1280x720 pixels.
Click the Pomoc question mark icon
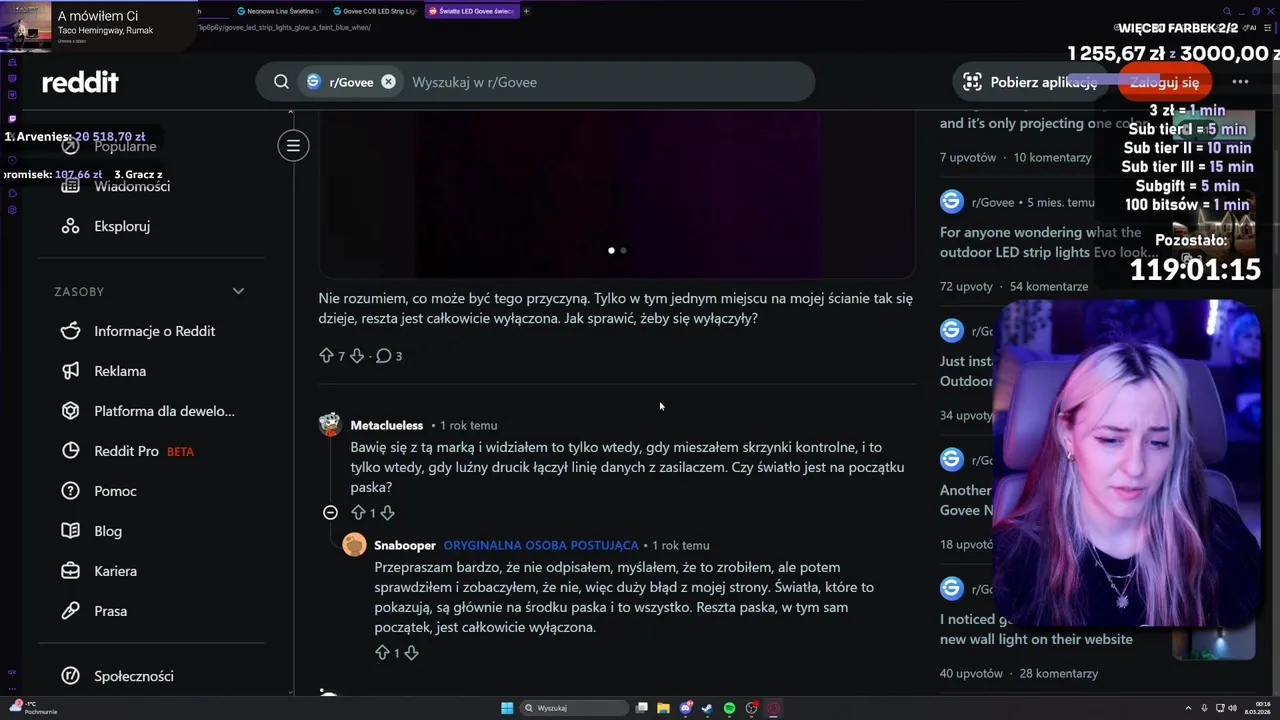pos(70,491)
